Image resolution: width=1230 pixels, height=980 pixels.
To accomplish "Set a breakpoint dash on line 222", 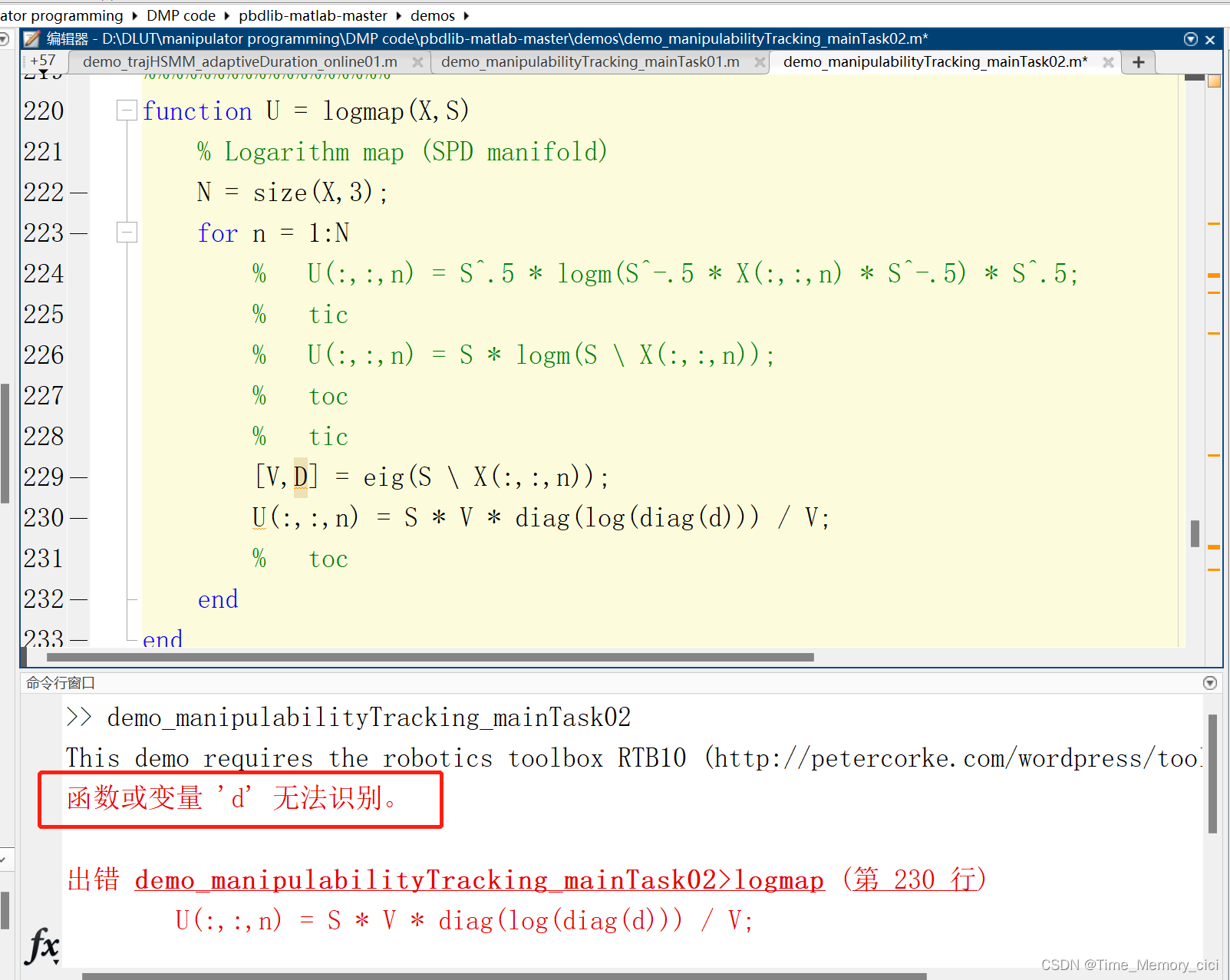I will click(x=79, y=192).
